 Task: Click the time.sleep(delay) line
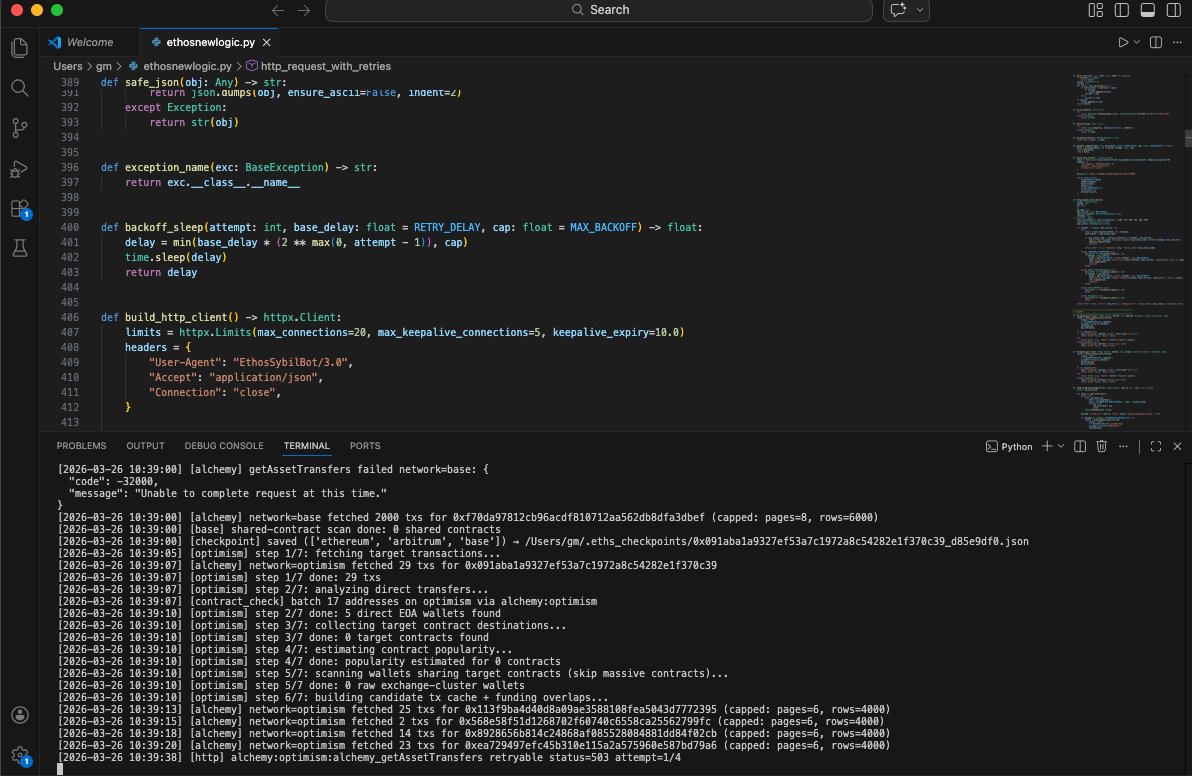coord(176,258)
